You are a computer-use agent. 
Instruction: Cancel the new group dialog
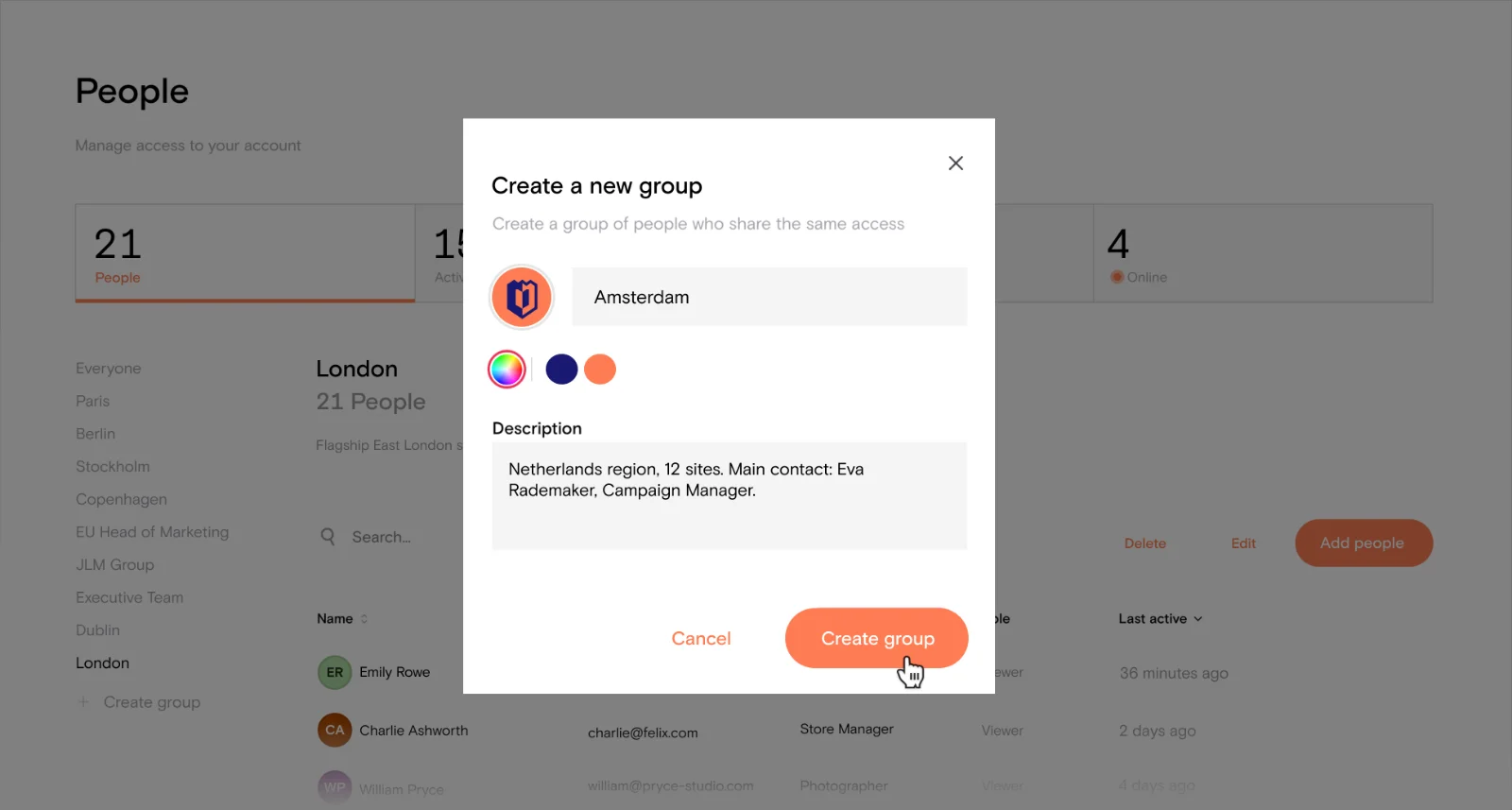[701, 639]
